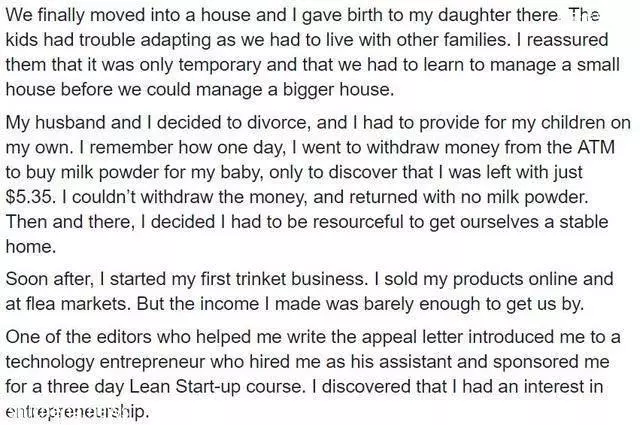Click the word "temporary" in first paragraph
The image size is (640, 425).
220,65
